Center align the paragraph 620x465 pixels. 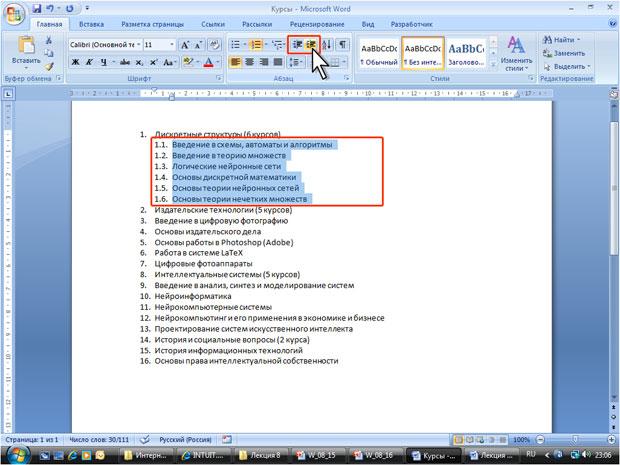pyautogui.click(x=249, y=62)
